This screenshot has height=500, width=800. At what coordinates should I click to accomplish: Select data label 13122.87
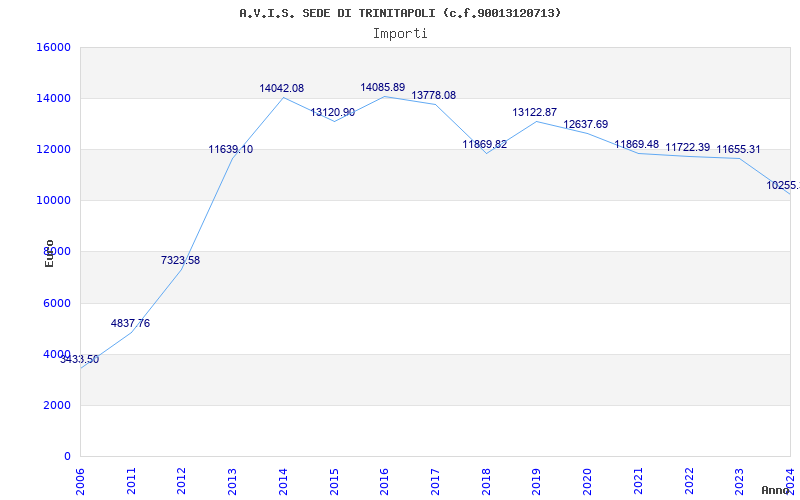pyautogui.click(x=535, y=113)
